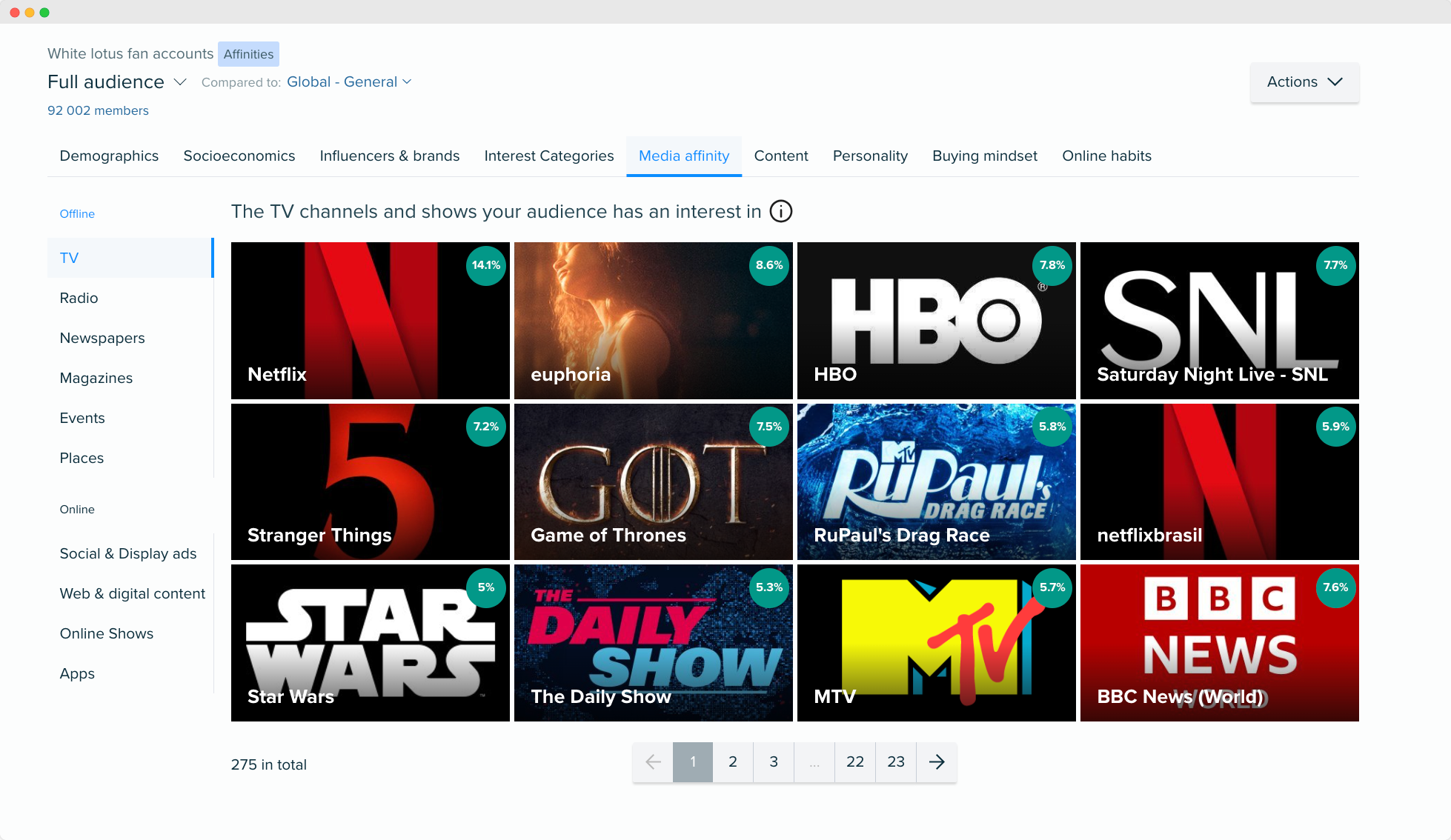
Task: Open the Star Wars card
Action: tap(371, 643)
